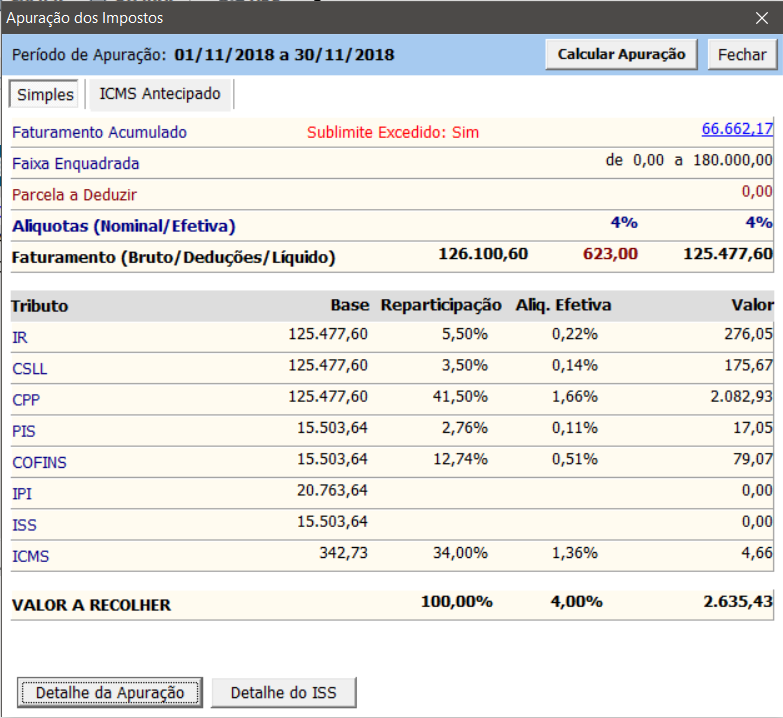Close the Apuração dos Impostos window
Viewport: 783px width, 718px height.
(x=760, y=17)
